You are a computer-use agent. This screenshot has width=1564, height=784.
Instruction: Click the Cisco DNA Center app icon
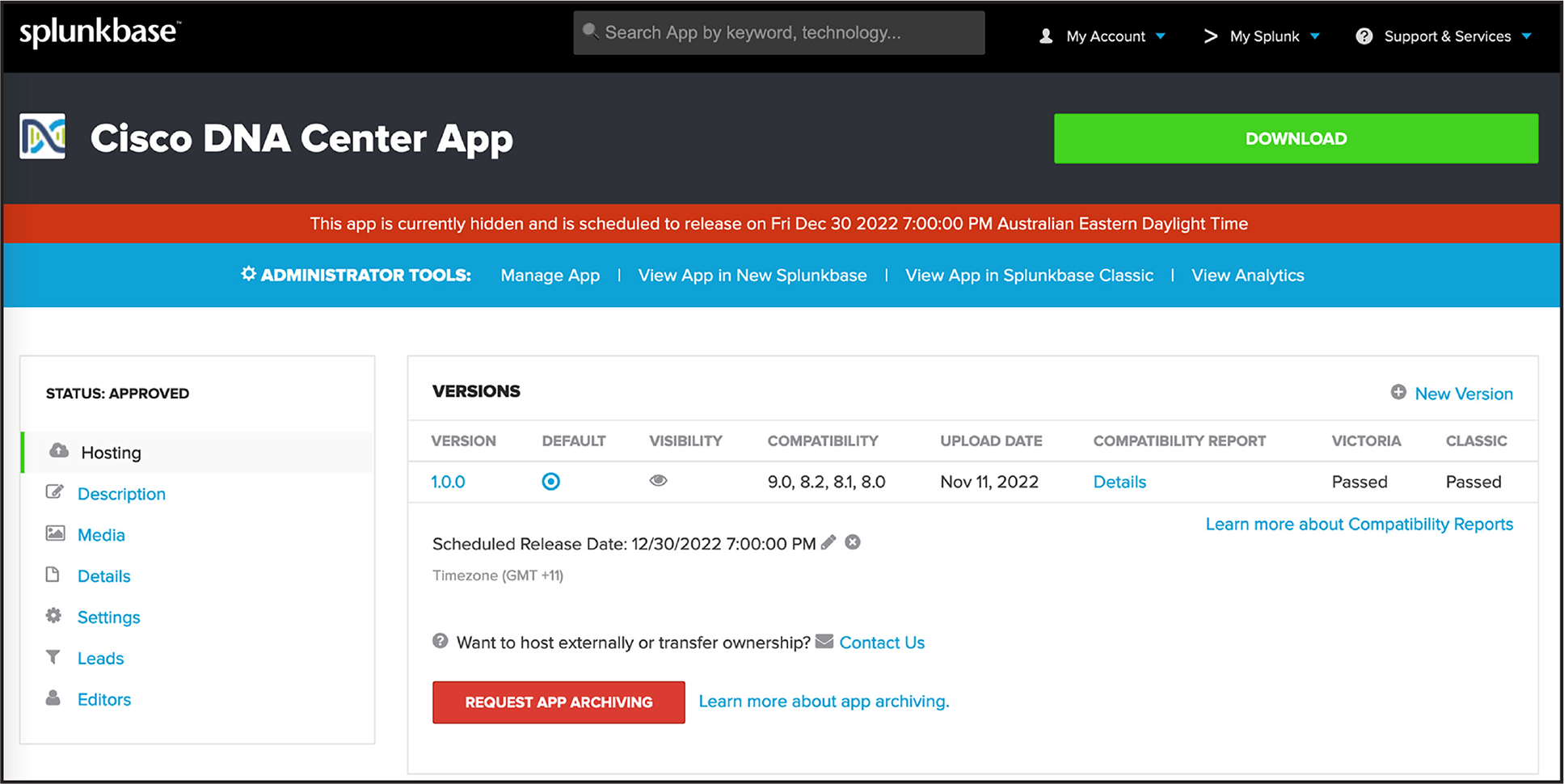pos(43,137)
